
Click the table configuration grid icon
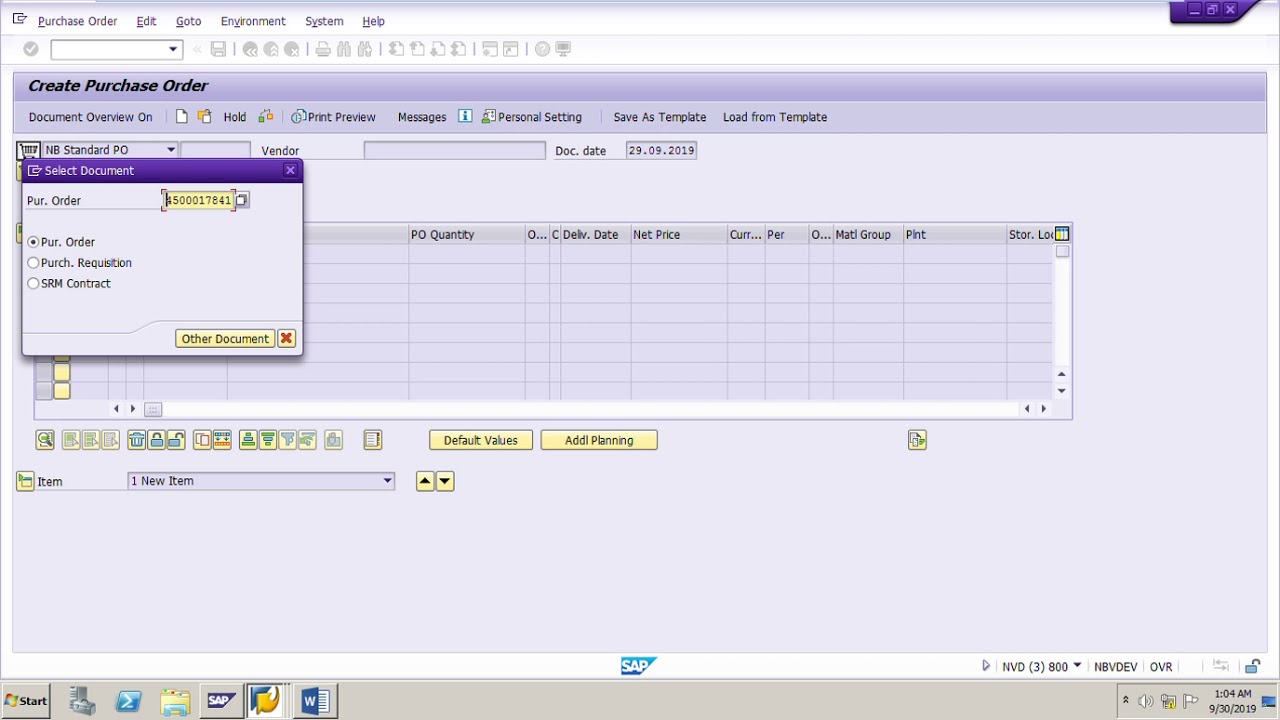[x=1062, y=234]
